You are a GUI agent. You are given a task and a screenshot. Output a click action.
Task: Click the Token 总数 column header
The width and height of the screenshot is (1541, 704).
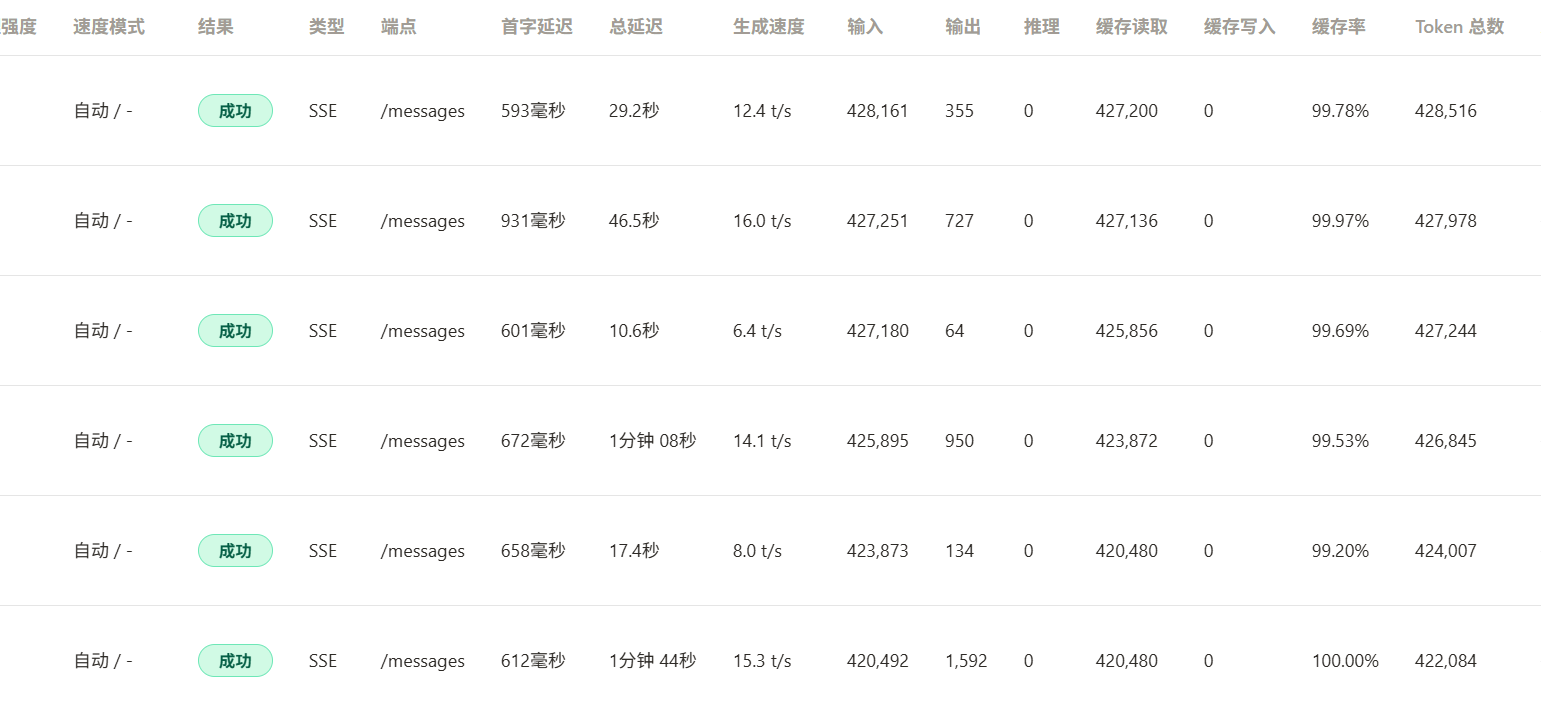click(1460, 27)
